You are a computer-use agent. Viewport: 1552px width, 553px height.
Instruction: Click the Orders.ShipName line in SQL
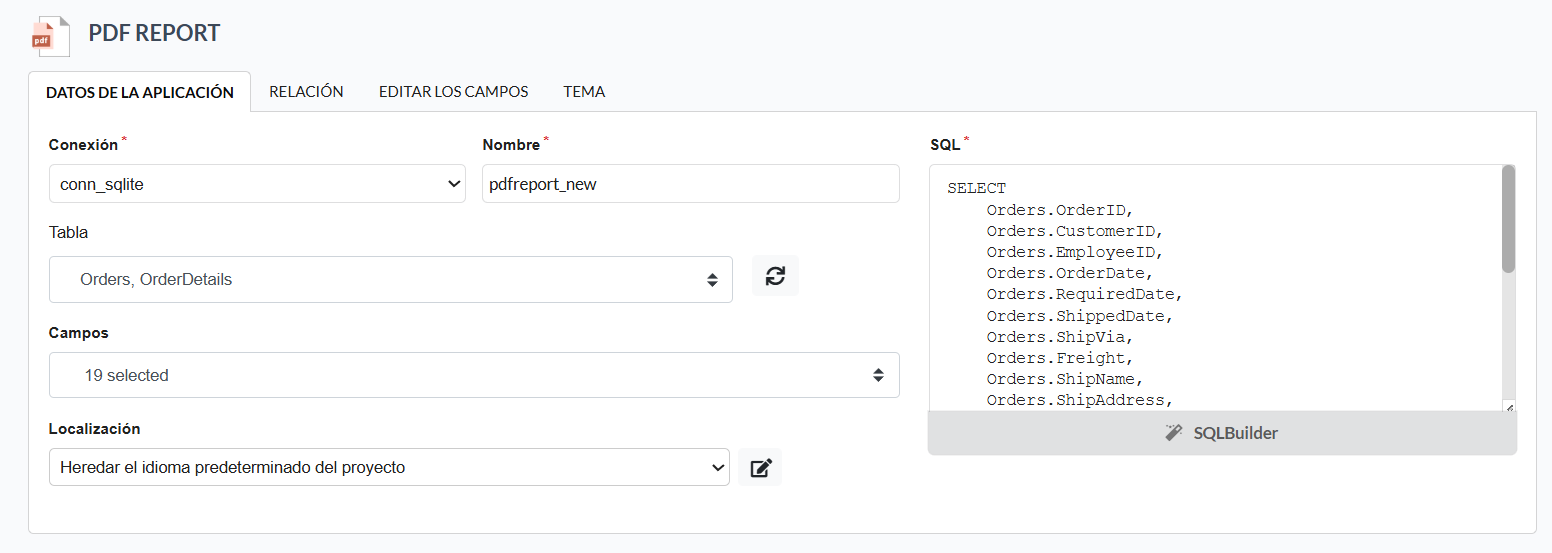click(x=1064, y=379)
